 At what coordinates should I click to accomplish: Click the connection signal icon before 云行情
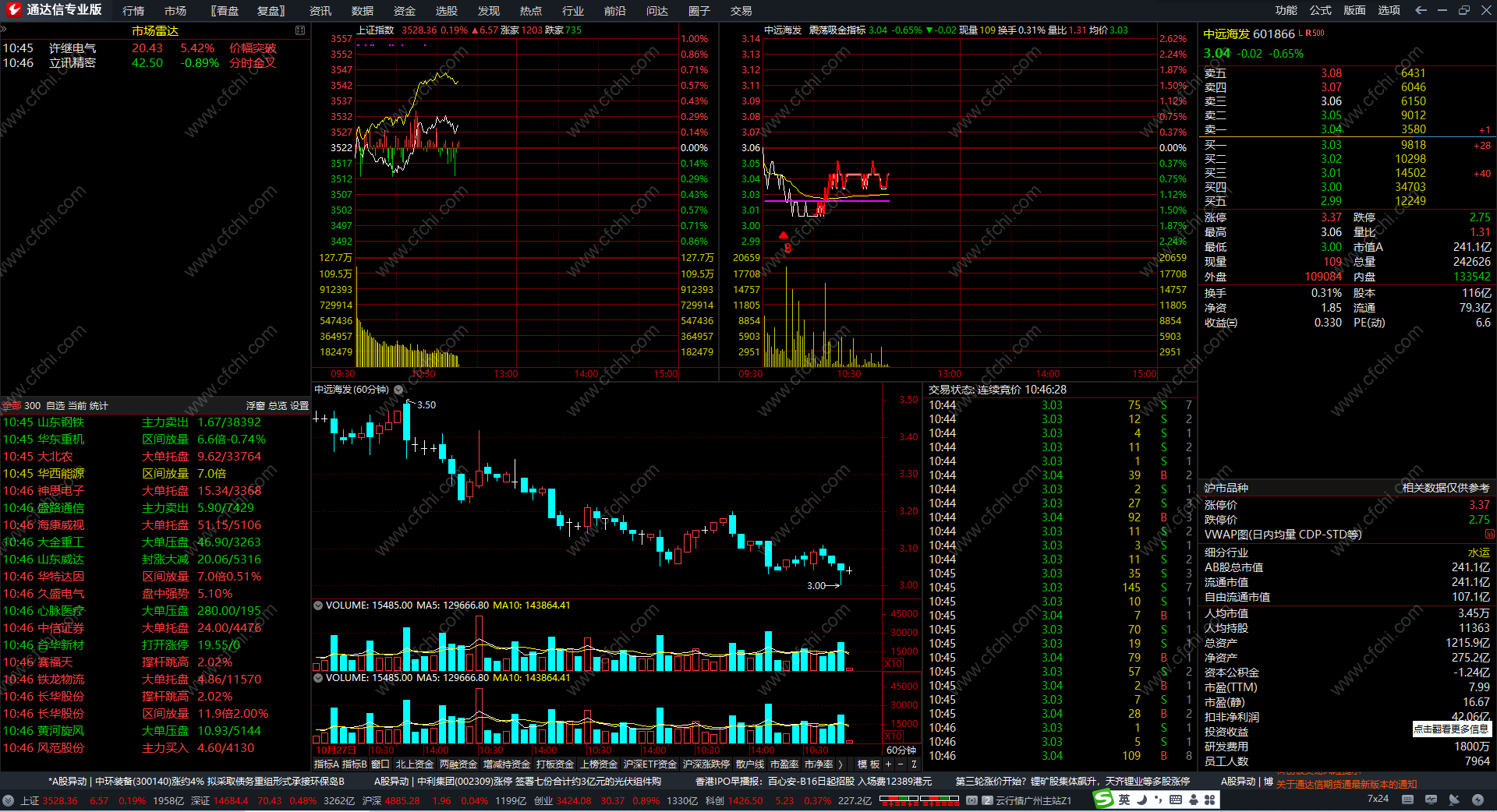pos(971,800)
